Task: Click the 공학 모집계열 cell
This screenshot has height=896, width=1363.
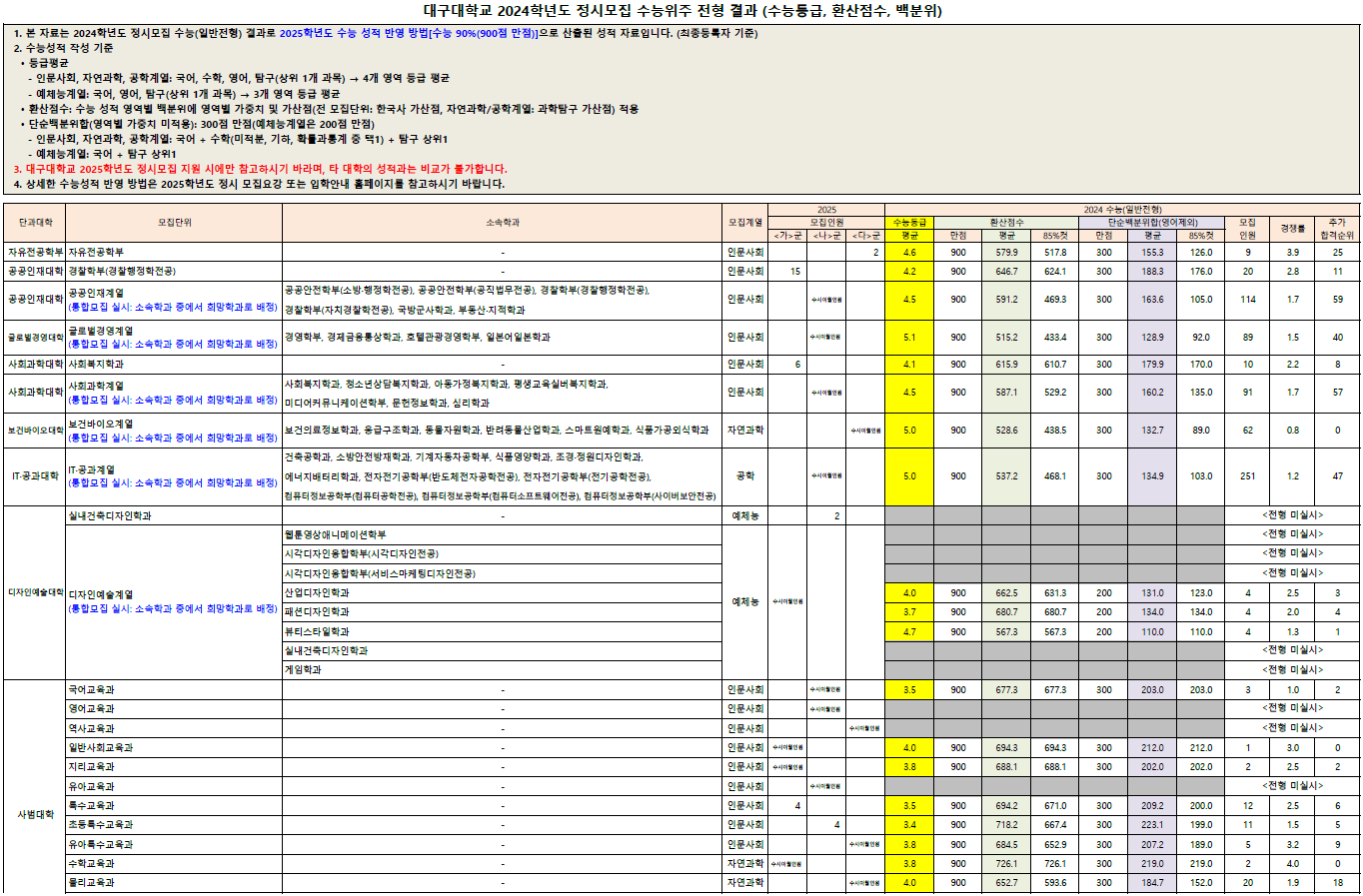Action: [x=745, y=476]
